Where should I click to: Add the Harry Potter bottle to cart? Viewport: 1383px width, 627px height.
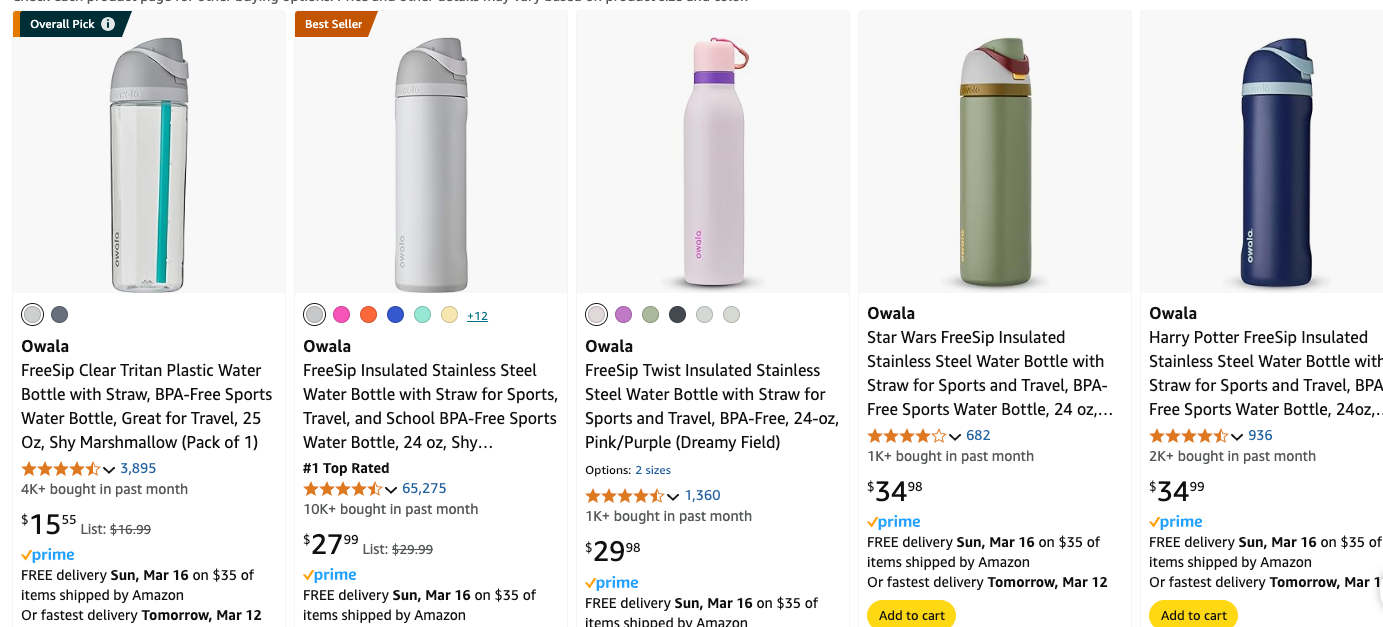(1193, 614)
